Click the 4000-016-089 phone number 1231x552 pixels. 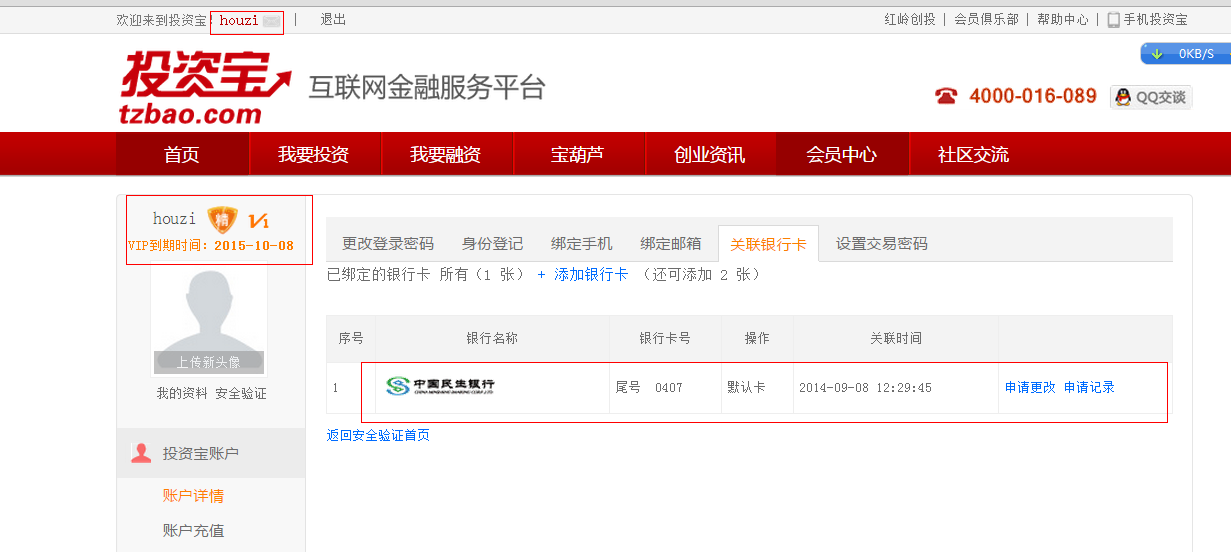1033,96
